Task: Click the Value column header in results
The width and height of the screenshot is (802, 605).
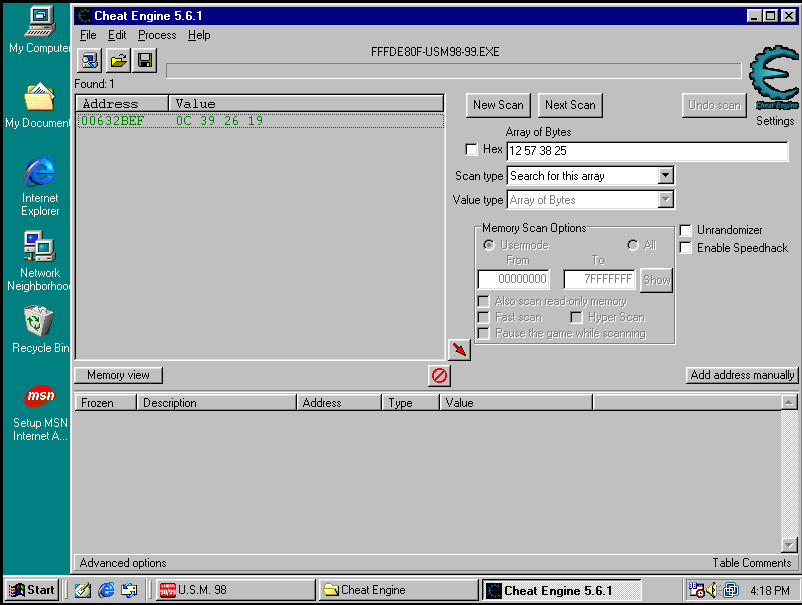Action: (306, 104)
